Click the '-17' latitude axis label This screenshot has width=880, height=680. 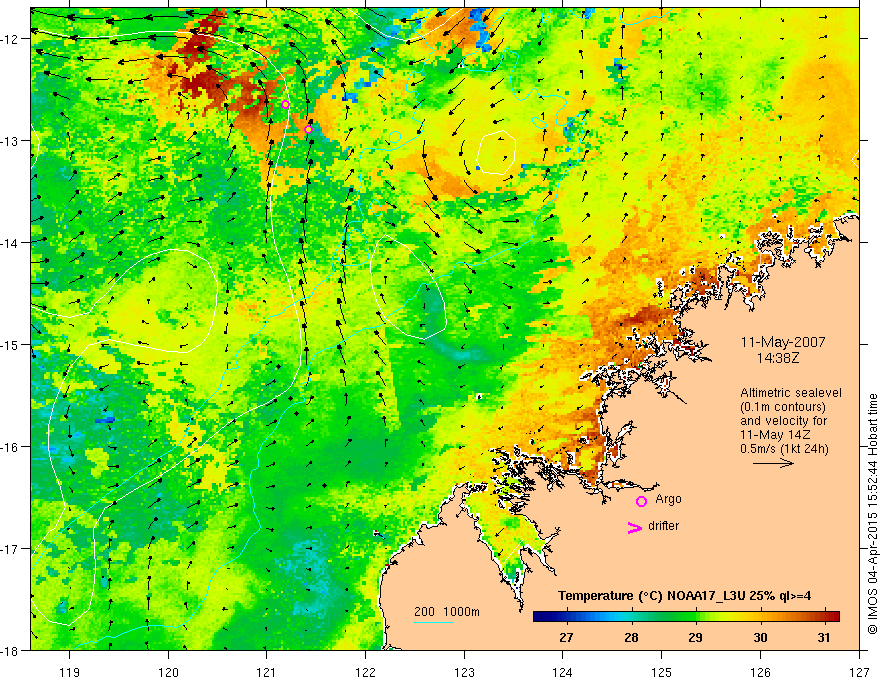(x=12, y=549)
